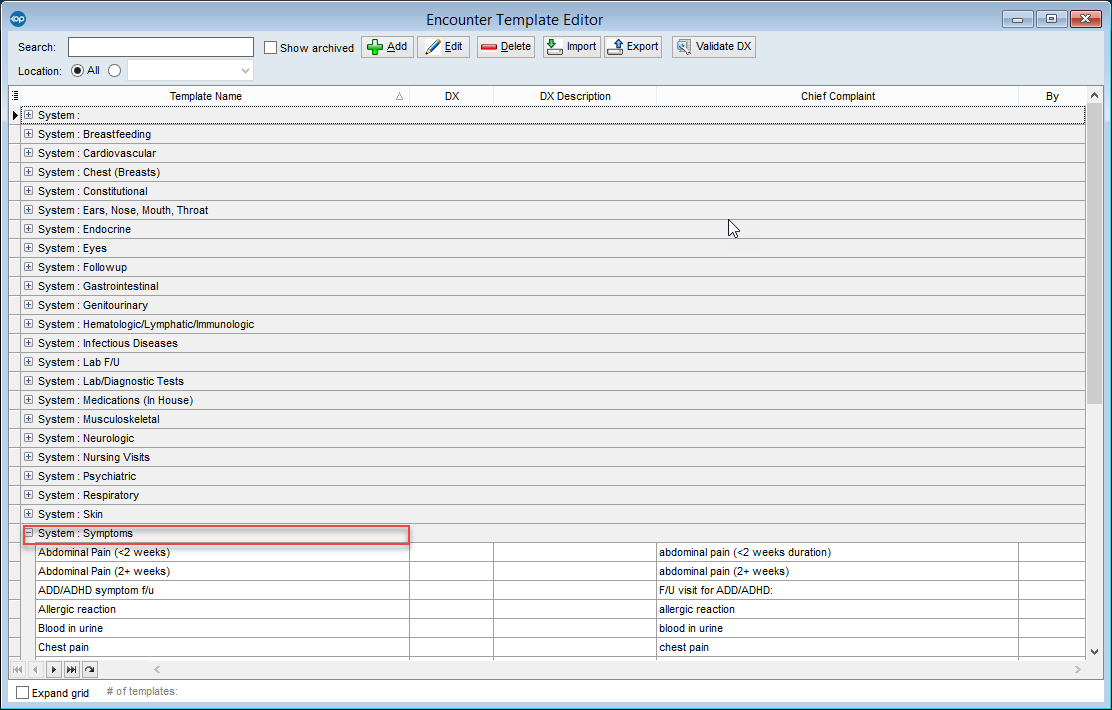1112x710 pixels.
Task: Click the Chief Complaint column header
Action: 838,96
